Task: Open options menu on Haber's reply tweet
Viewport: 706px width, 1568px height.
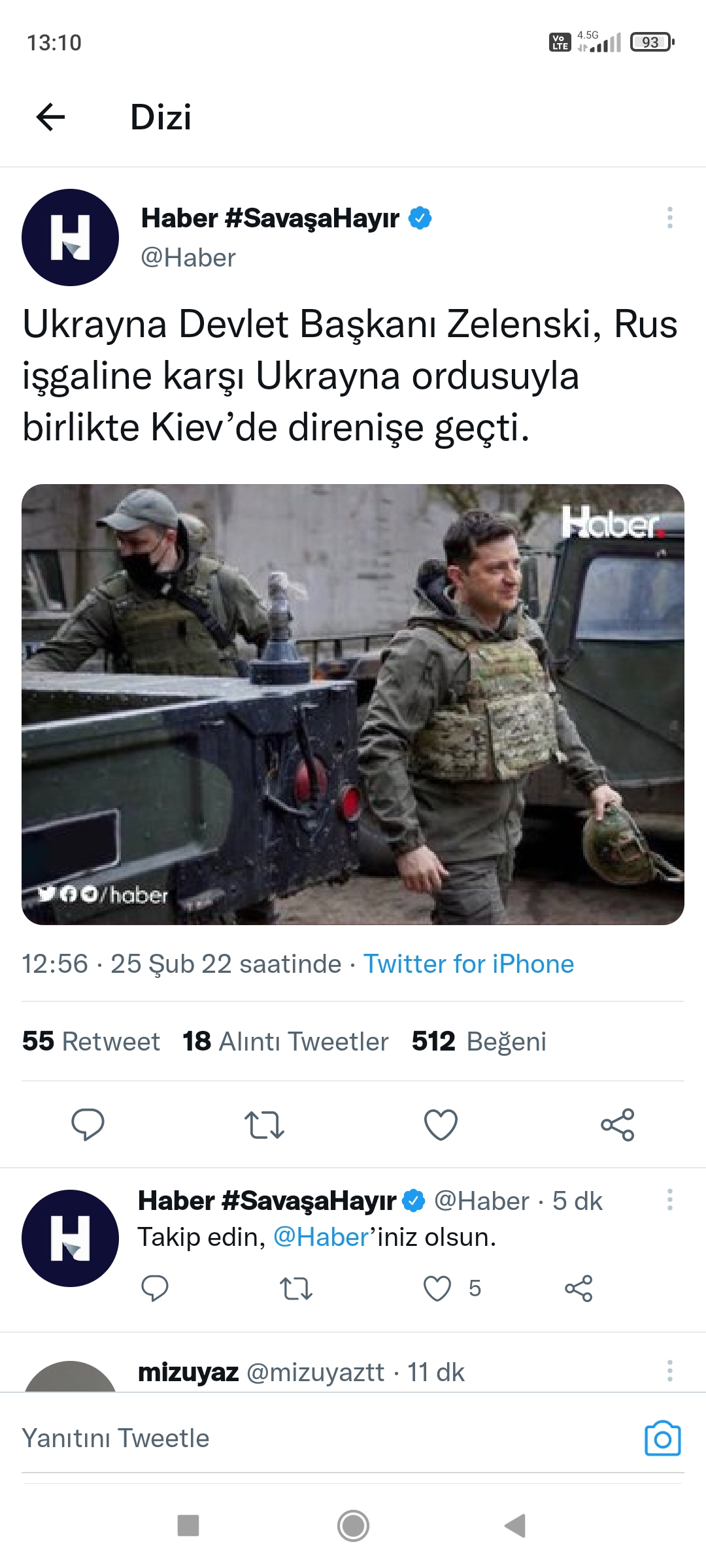Action: click(x=669, y=1200)
